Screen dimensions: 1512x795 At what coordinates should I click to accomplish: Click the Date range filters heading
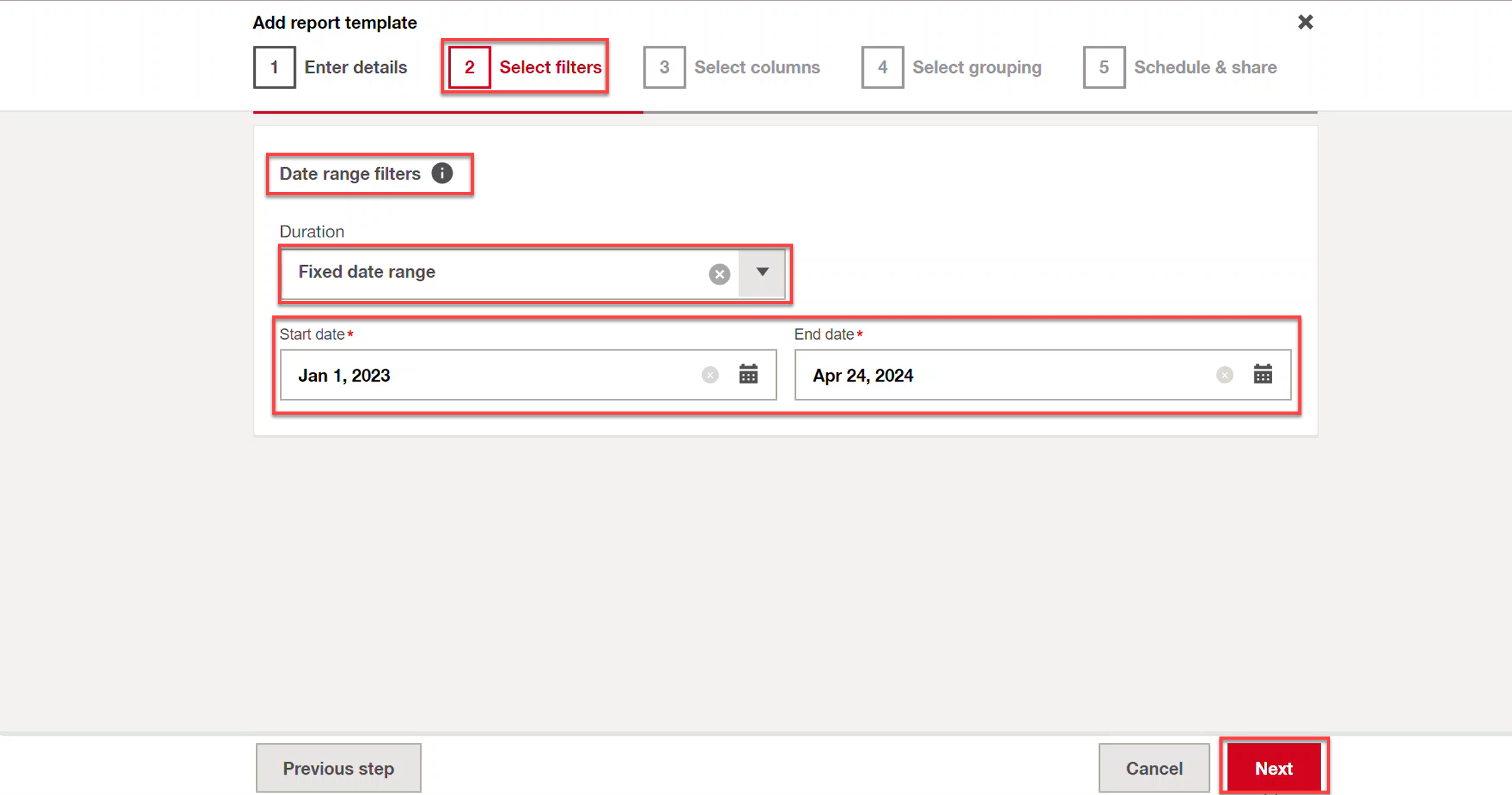coord(350,174)
